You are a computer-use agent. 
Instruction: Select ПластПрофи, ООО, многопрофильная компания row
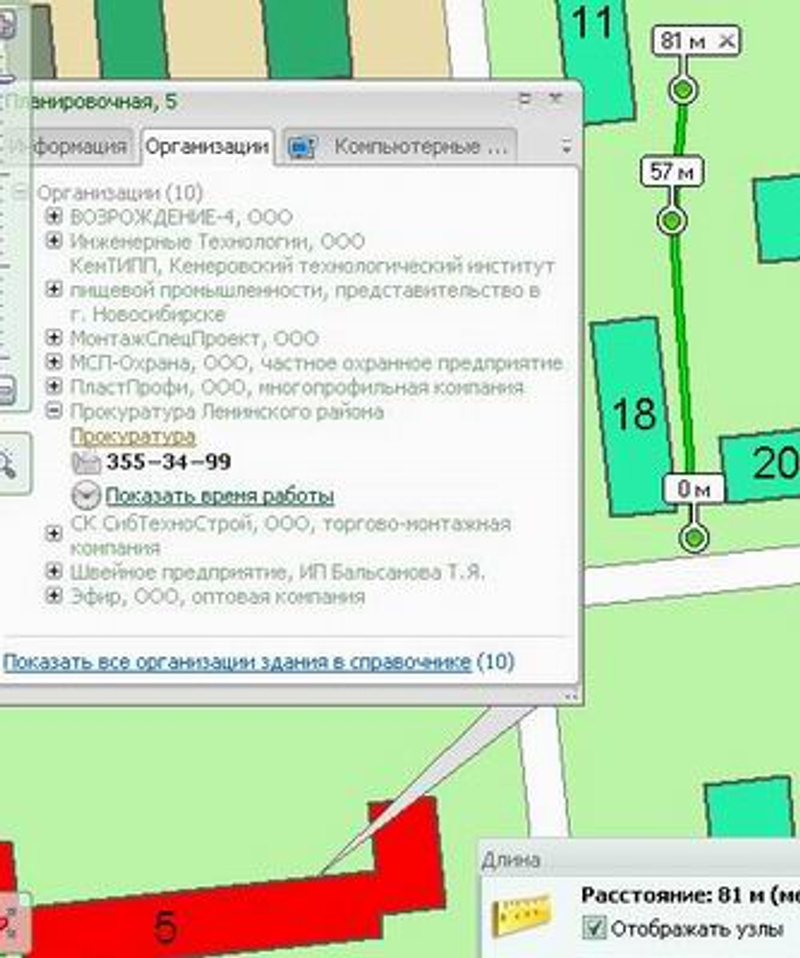[296, 387]
